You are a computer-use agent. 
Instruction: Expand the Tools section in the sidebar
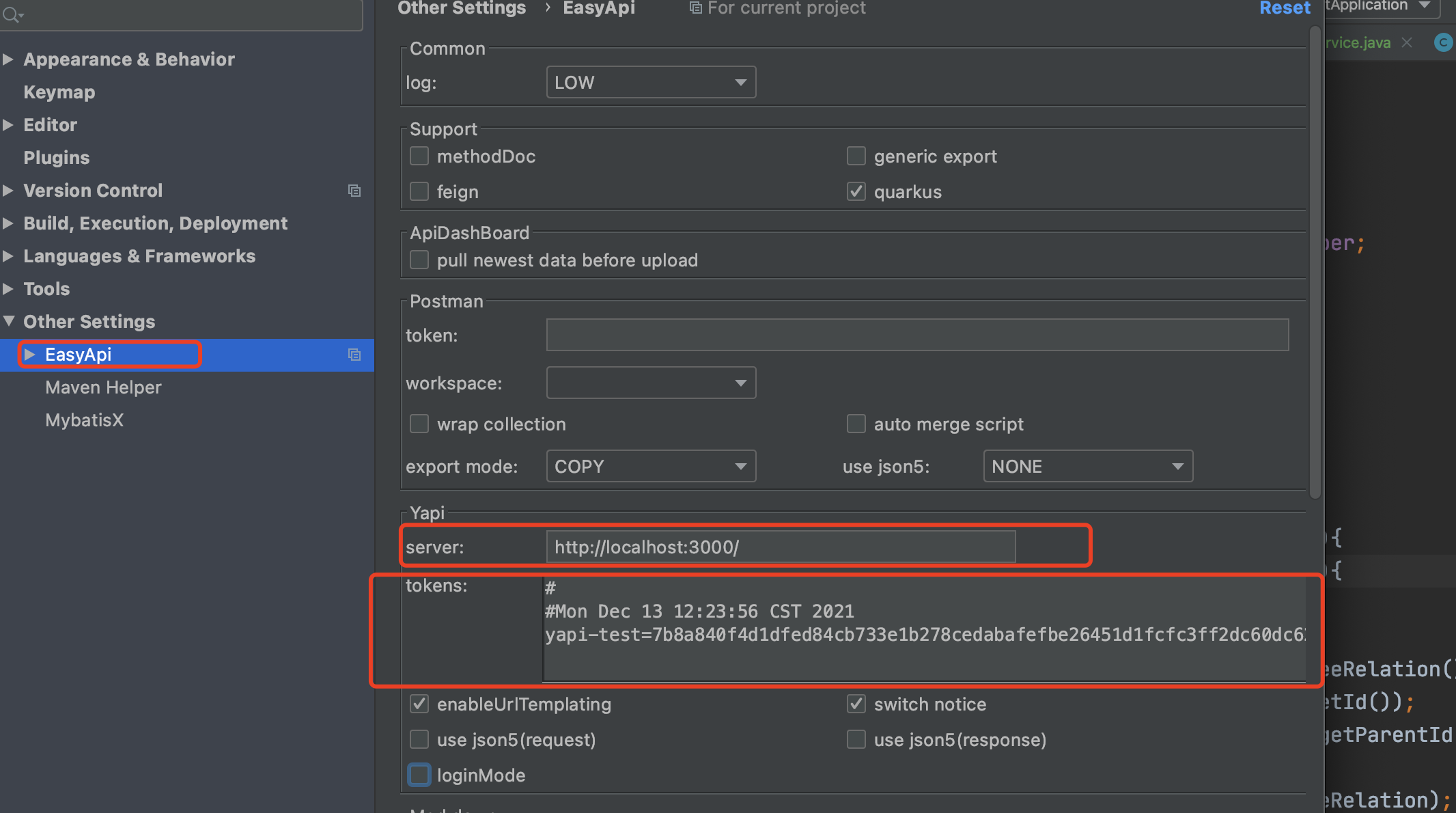point(8,288)
